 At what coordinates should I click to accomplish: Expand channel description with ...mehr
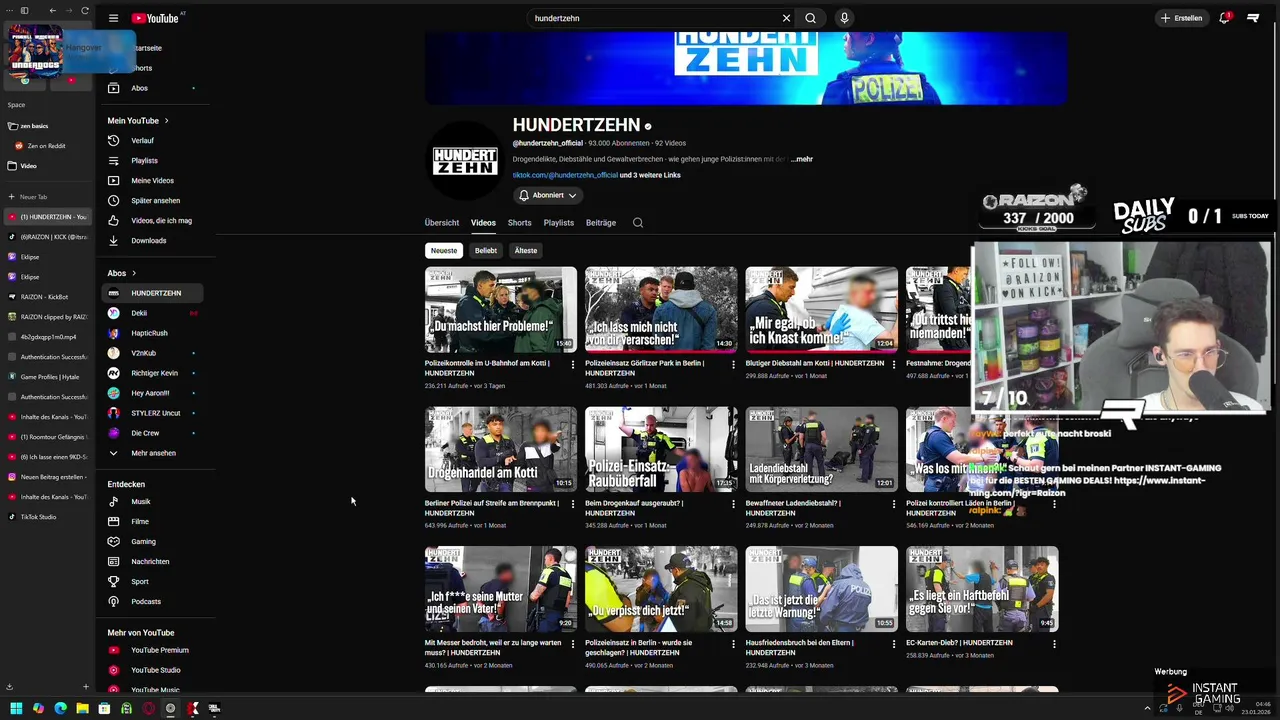(x=802, y=159)
